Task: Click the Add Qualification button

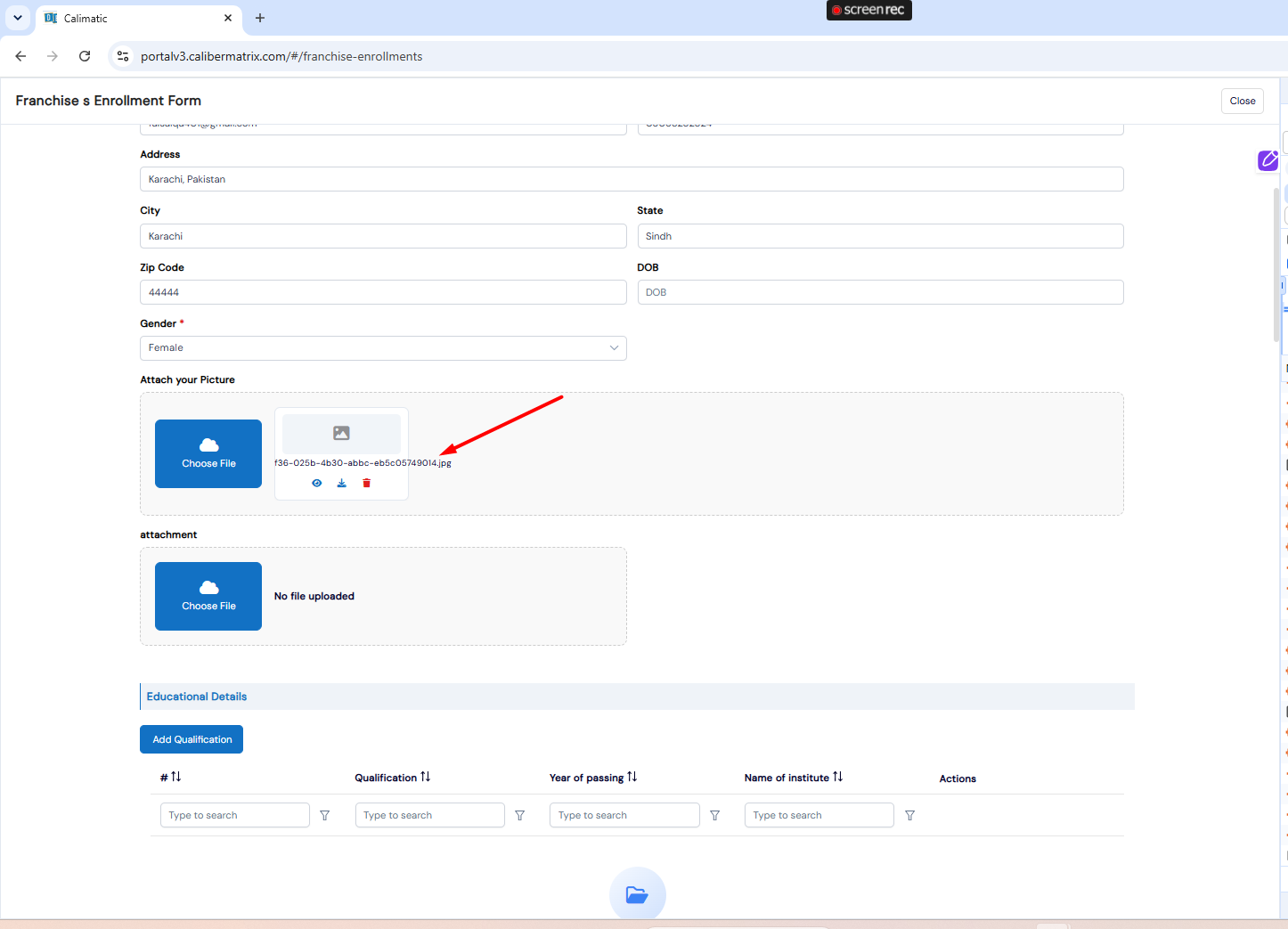Action: coord(192,739)
